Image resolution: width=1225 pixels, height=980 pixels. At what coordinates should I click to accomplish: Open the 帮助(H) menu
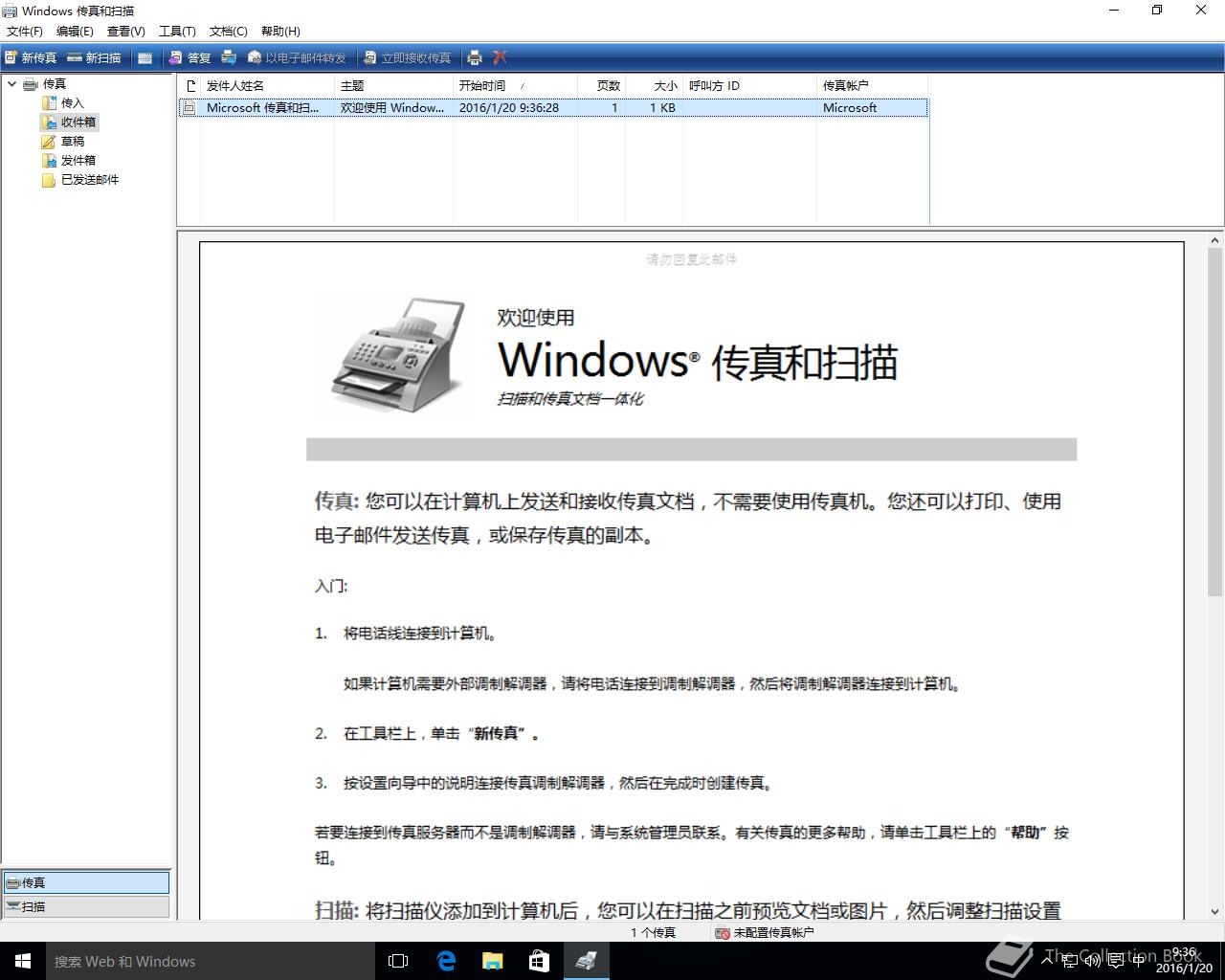point(280,31)
